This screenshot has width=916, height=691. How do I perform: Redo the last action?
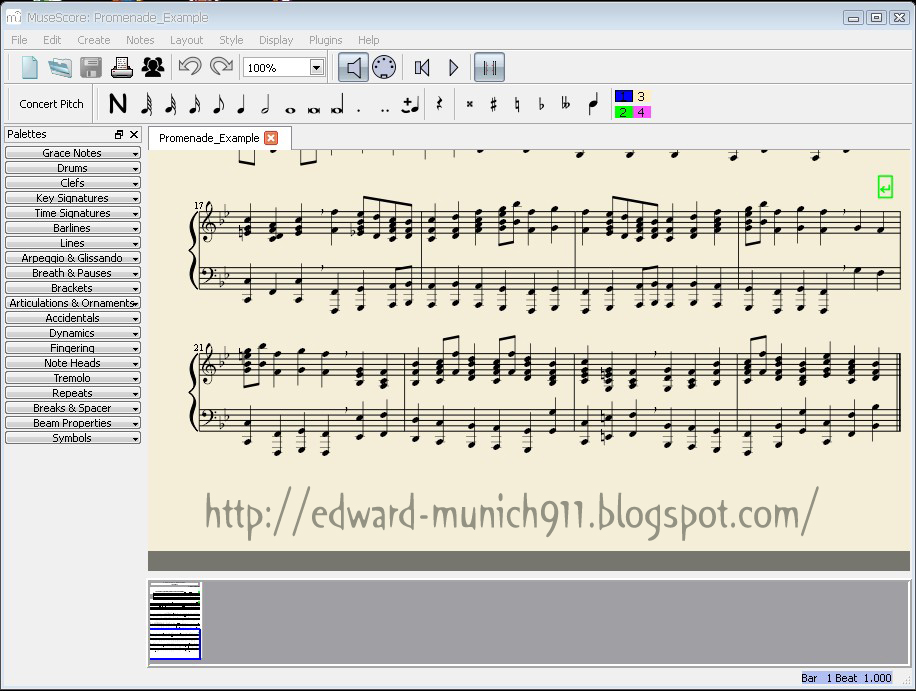[221, 67]
